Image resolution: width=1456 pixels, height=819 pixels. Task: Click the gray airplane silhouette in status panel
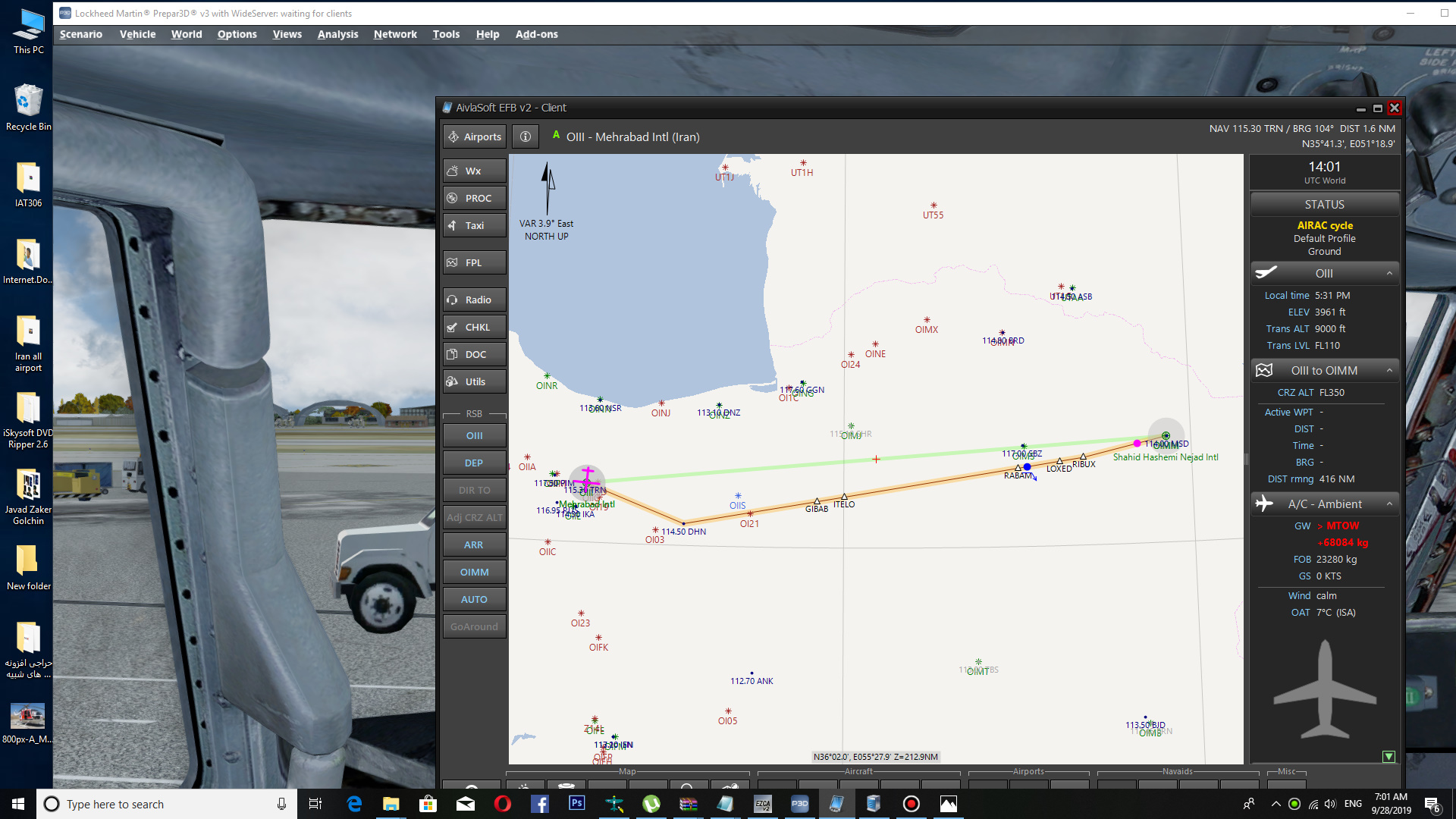[1324, 689]
